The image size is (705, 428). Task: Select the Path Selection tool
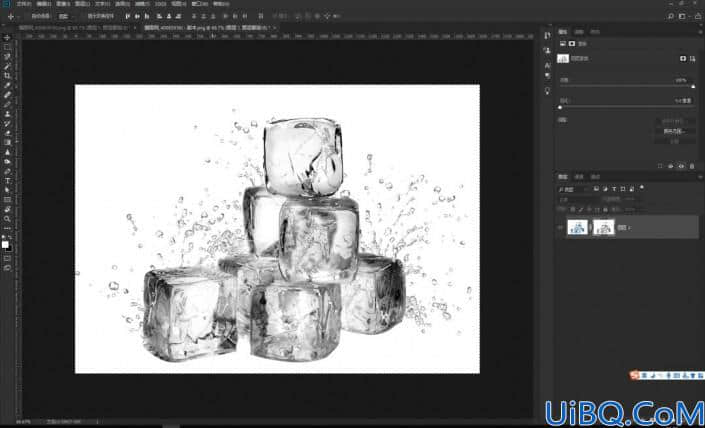pos(7,190)
